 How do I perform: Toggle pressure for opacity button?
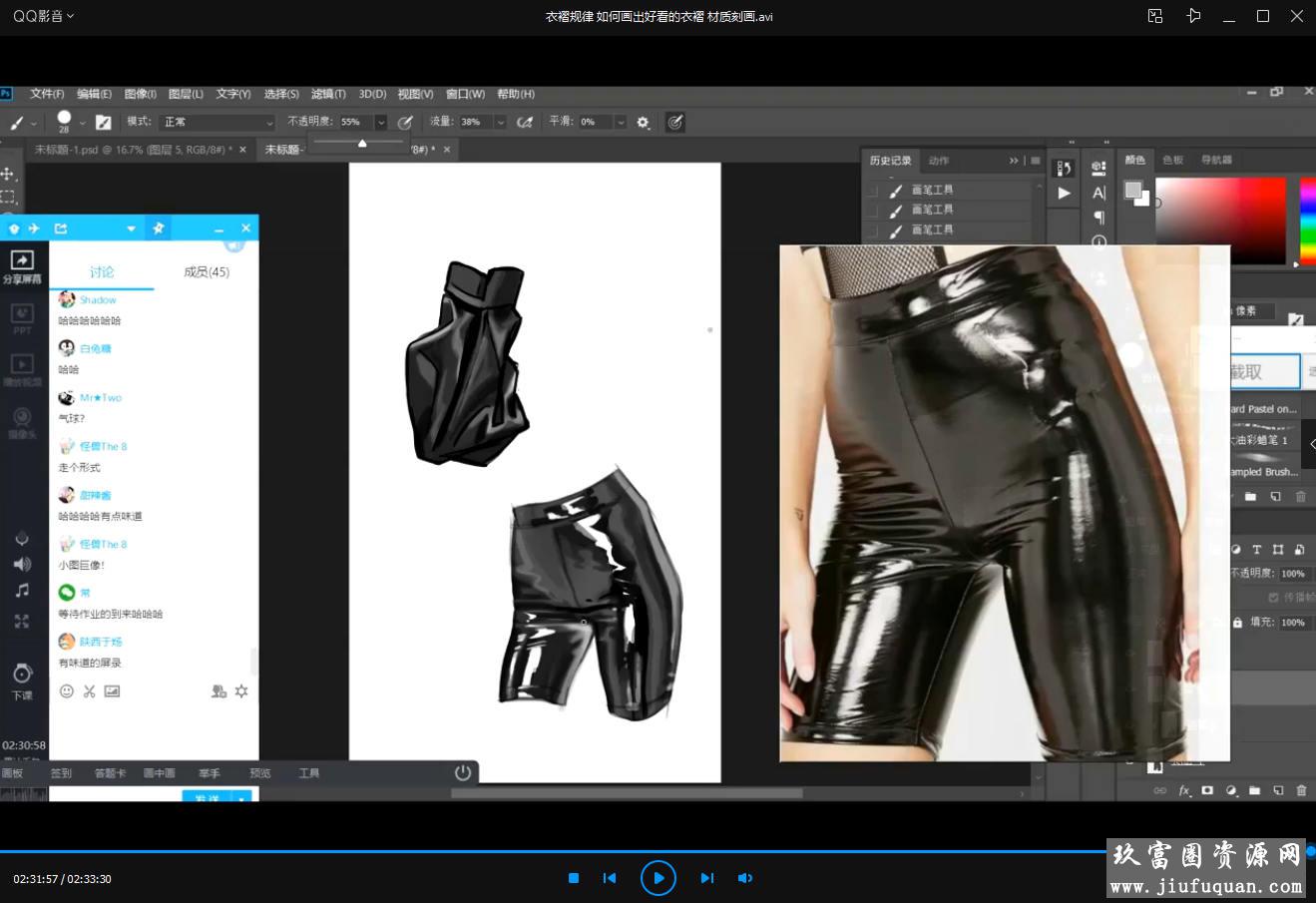click(x=405, y=122)
